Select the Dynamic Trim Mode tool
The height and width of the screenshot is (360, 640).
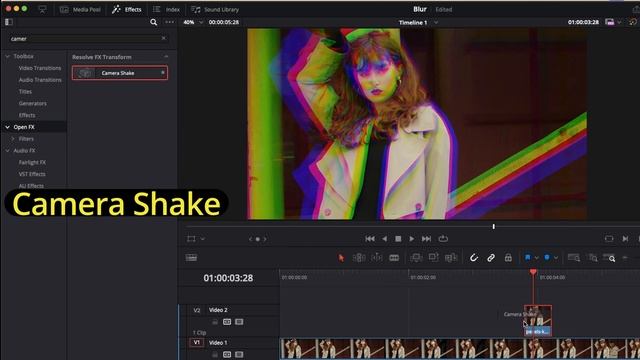pos(376,258)
